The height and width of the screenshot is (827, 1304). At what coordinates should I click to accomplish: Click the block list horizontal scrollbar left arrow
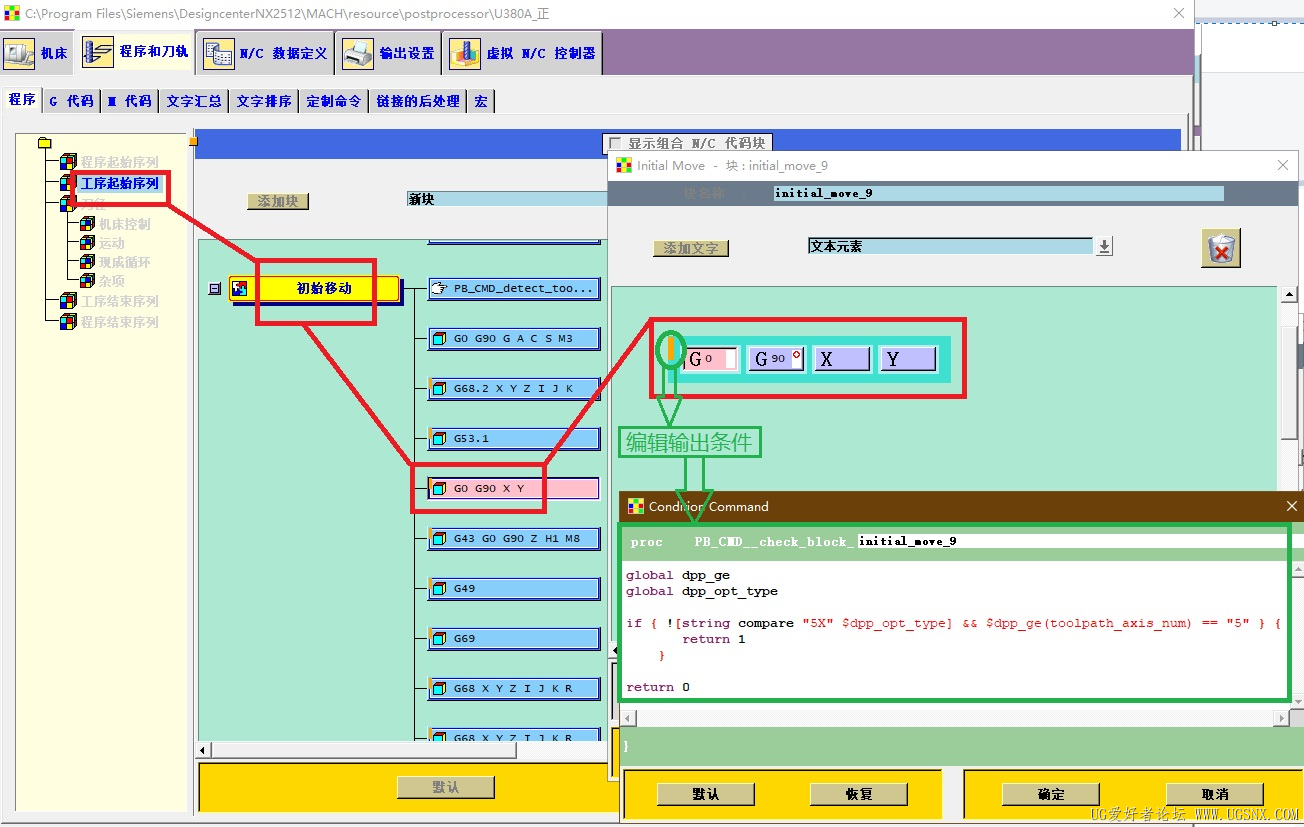[204, 750]
